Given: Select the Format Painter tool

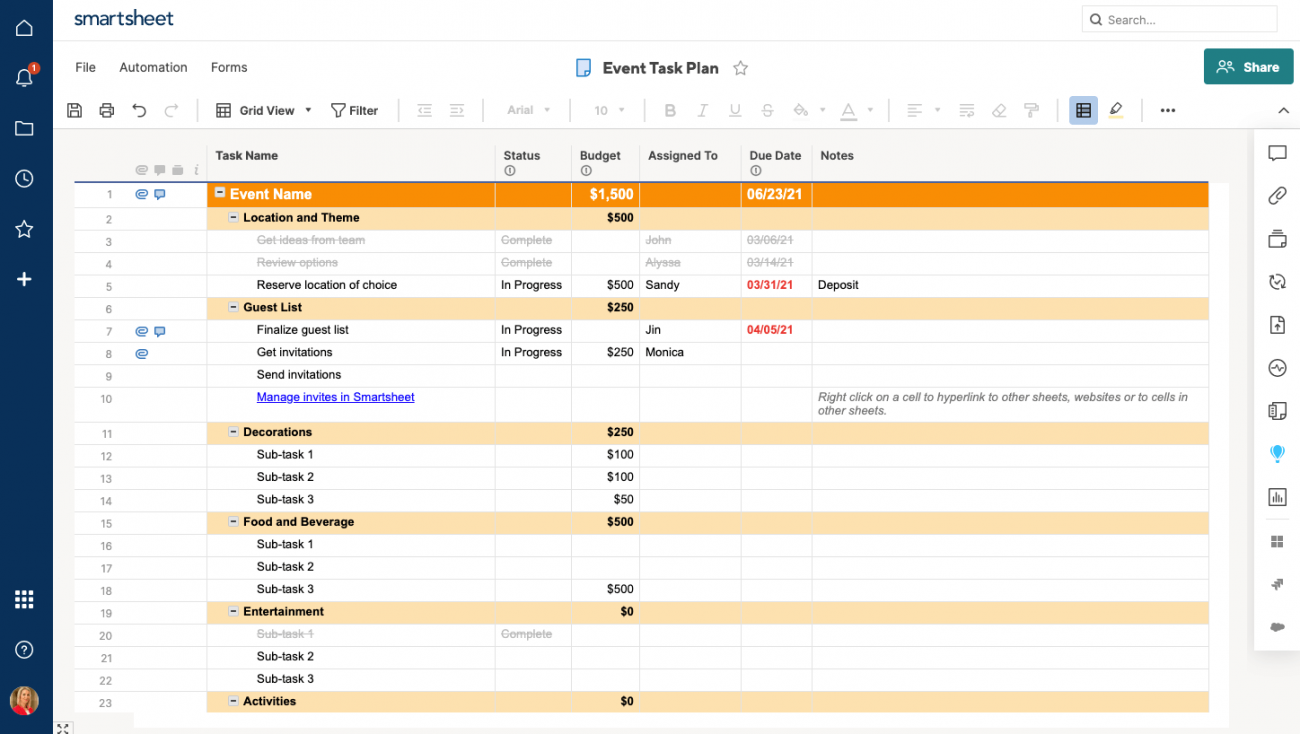Looking at the screenshot, I should coord(1031,110).
